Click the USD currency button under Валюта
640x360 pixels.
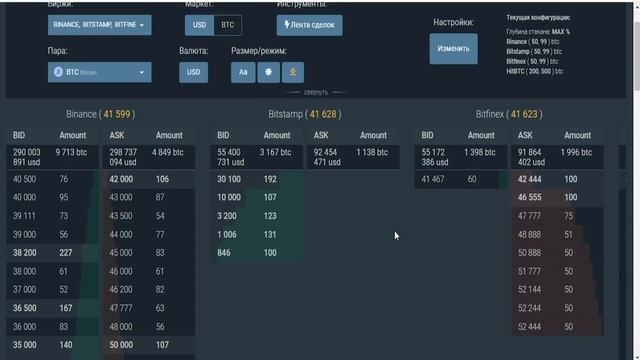[x=193, y=72]
